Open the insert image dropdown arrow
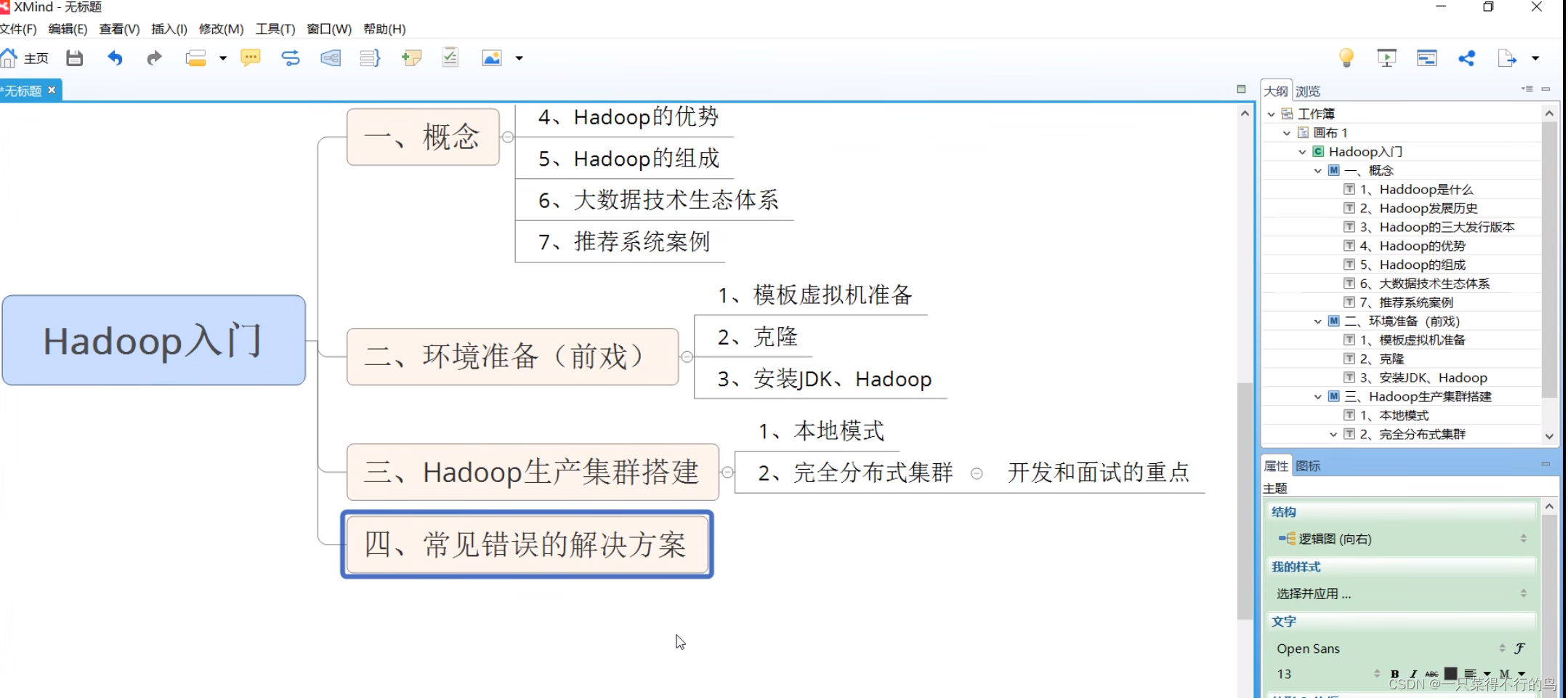 coord(519,58)
